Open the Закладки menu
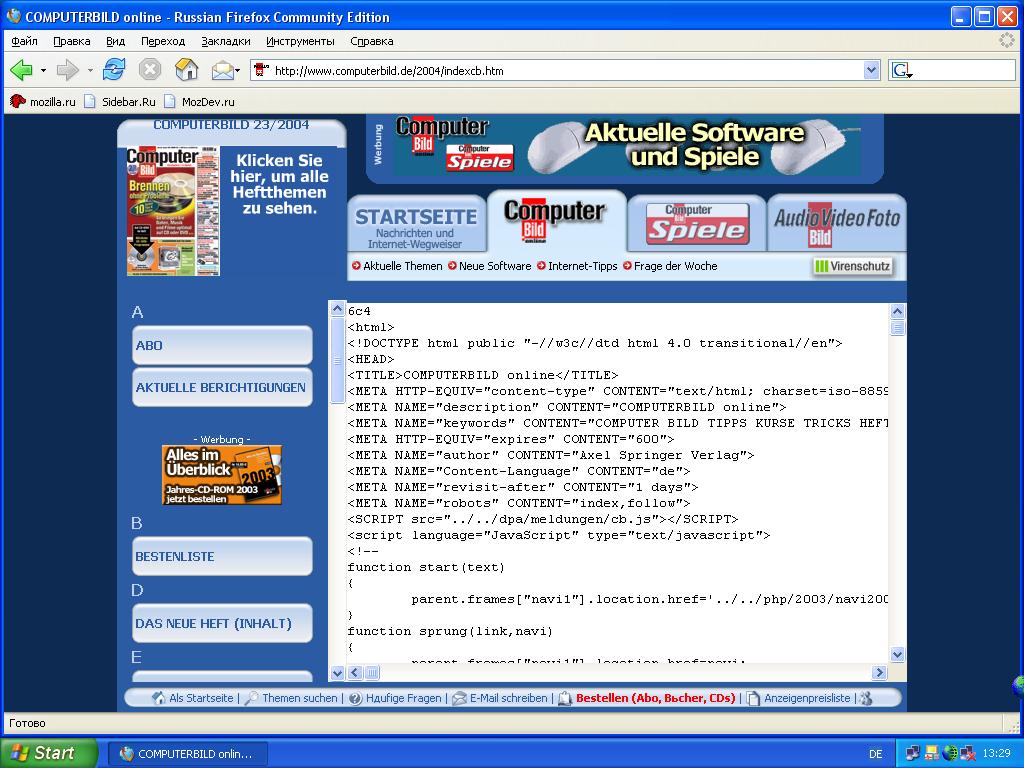The width and height of the screenshot is (1024, 768). pos(225,41)
